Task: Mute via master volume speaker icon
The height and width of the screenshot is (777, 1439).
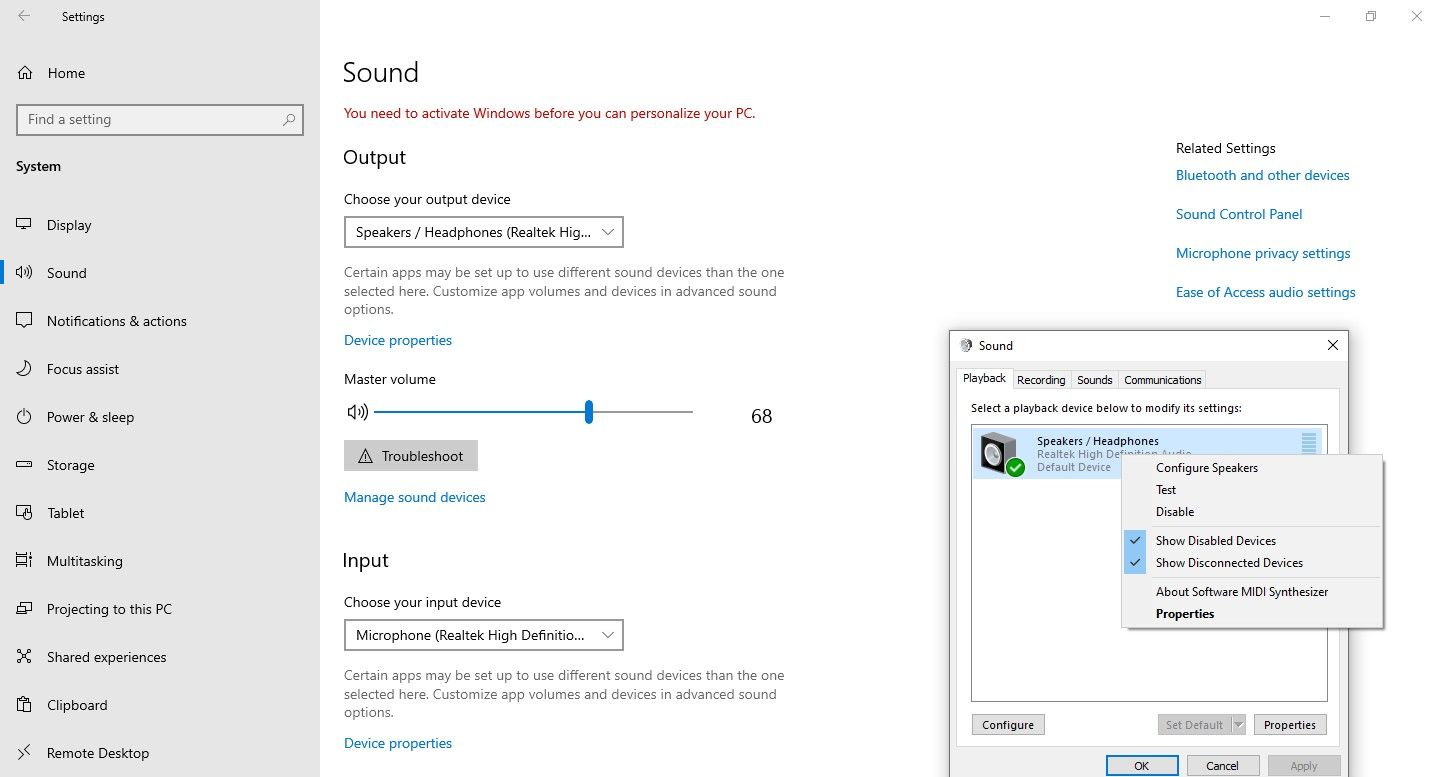Action: click(x=357, y=412)
